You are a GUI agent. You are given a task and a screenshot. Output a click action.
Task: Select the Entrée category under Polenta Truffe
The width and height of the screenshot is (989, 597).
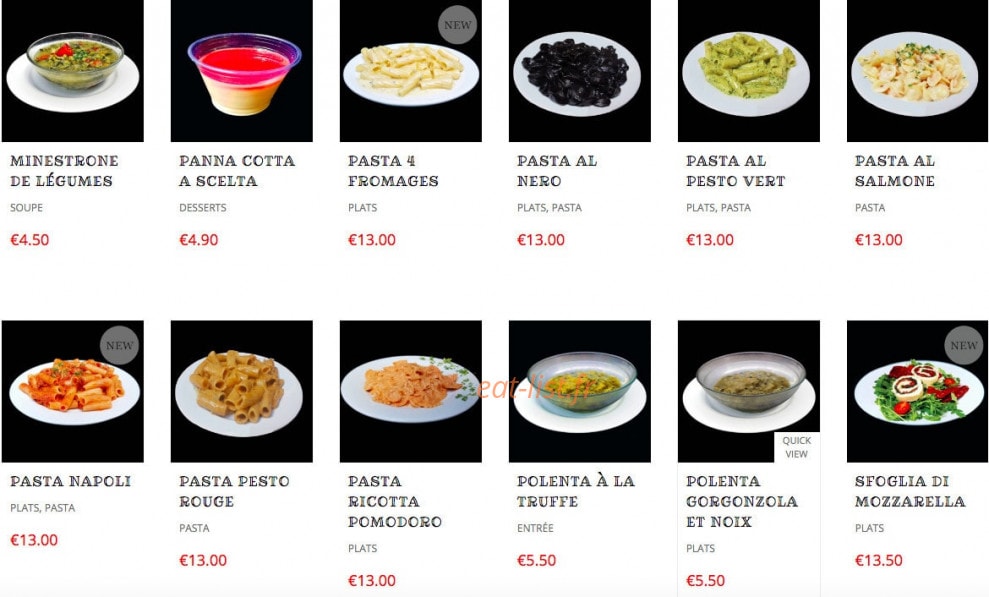click(535, 528)
